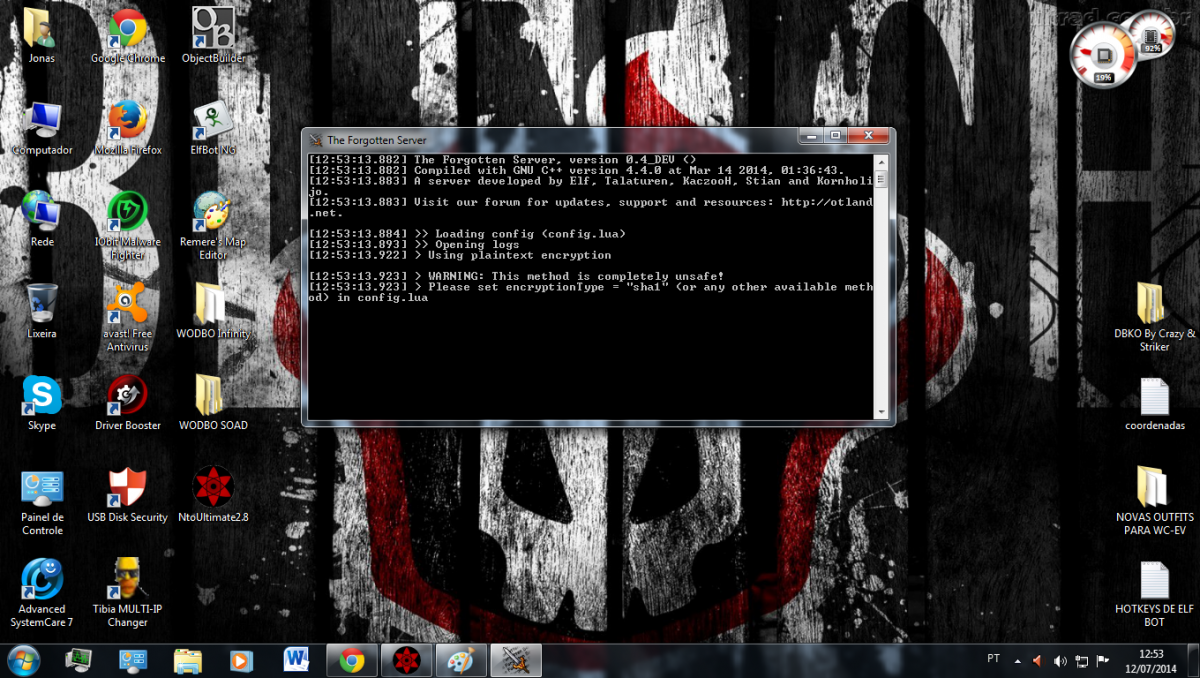
Task: Open Painel de Controle icon
Action: (x=42, y=502)
